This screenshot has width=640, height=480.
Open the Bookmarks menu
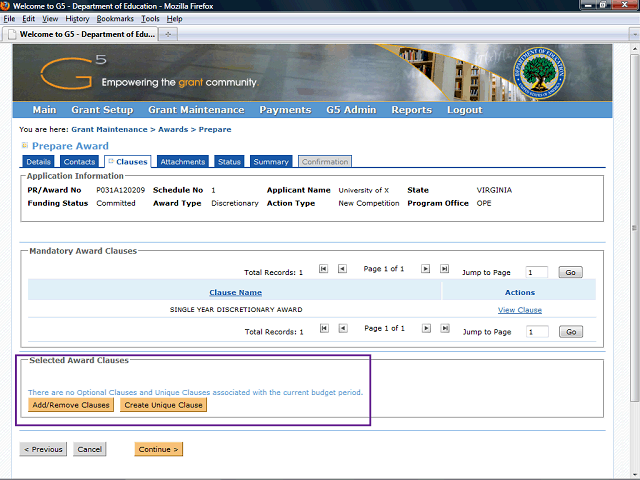tap(115, 19)
